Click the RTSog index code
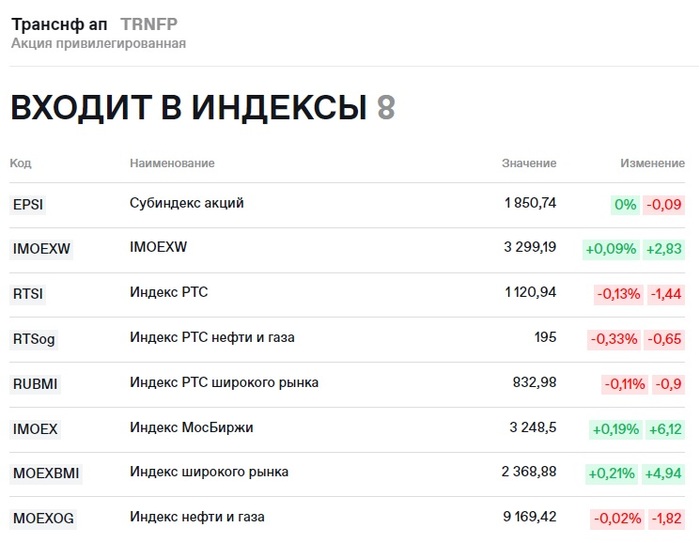Viewport: 700px width, 543px height. click(34, 339)
